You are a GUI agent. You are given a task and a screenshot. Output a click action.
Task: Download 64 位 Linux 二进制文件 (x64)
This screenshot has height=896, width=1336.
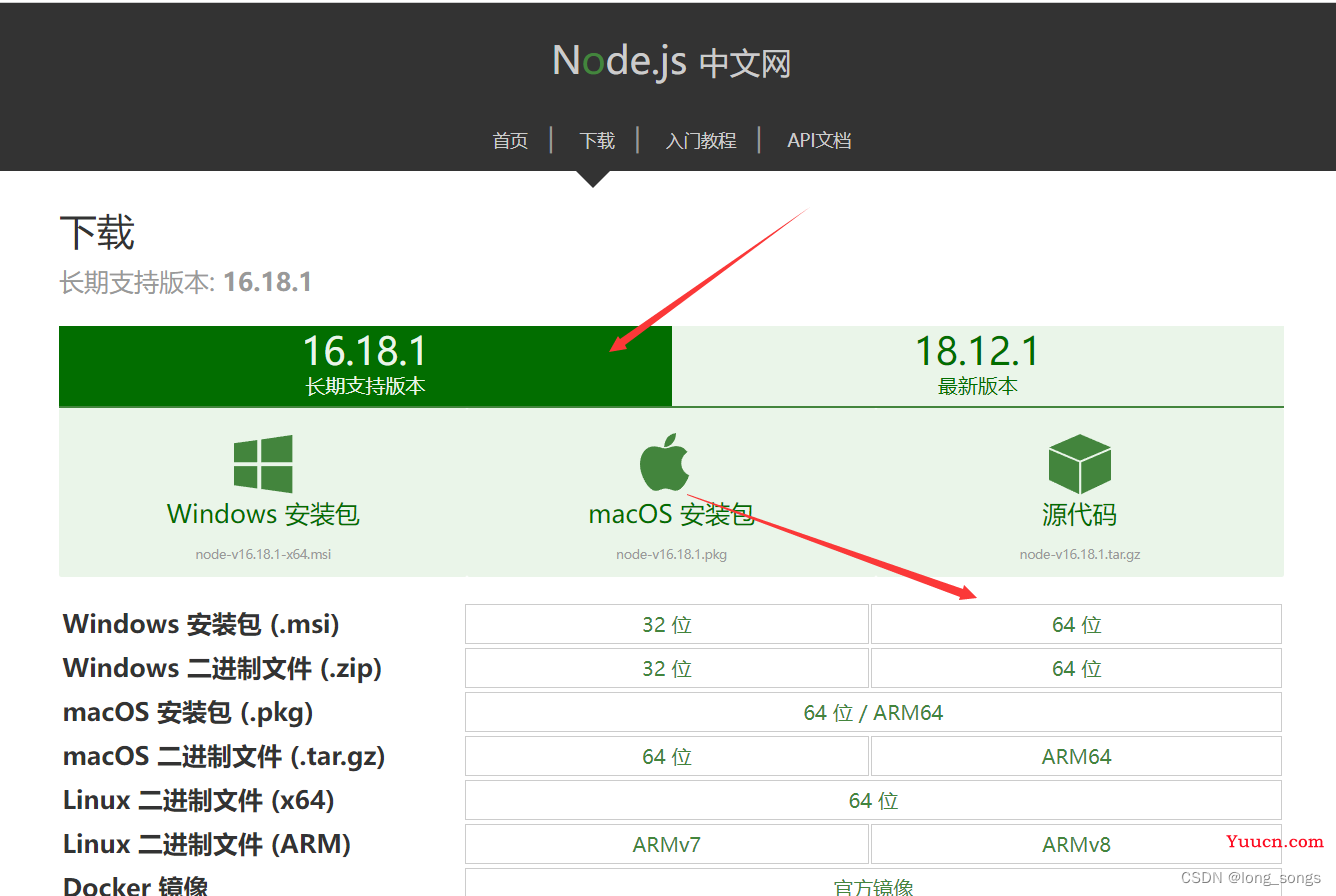[873, 800]
